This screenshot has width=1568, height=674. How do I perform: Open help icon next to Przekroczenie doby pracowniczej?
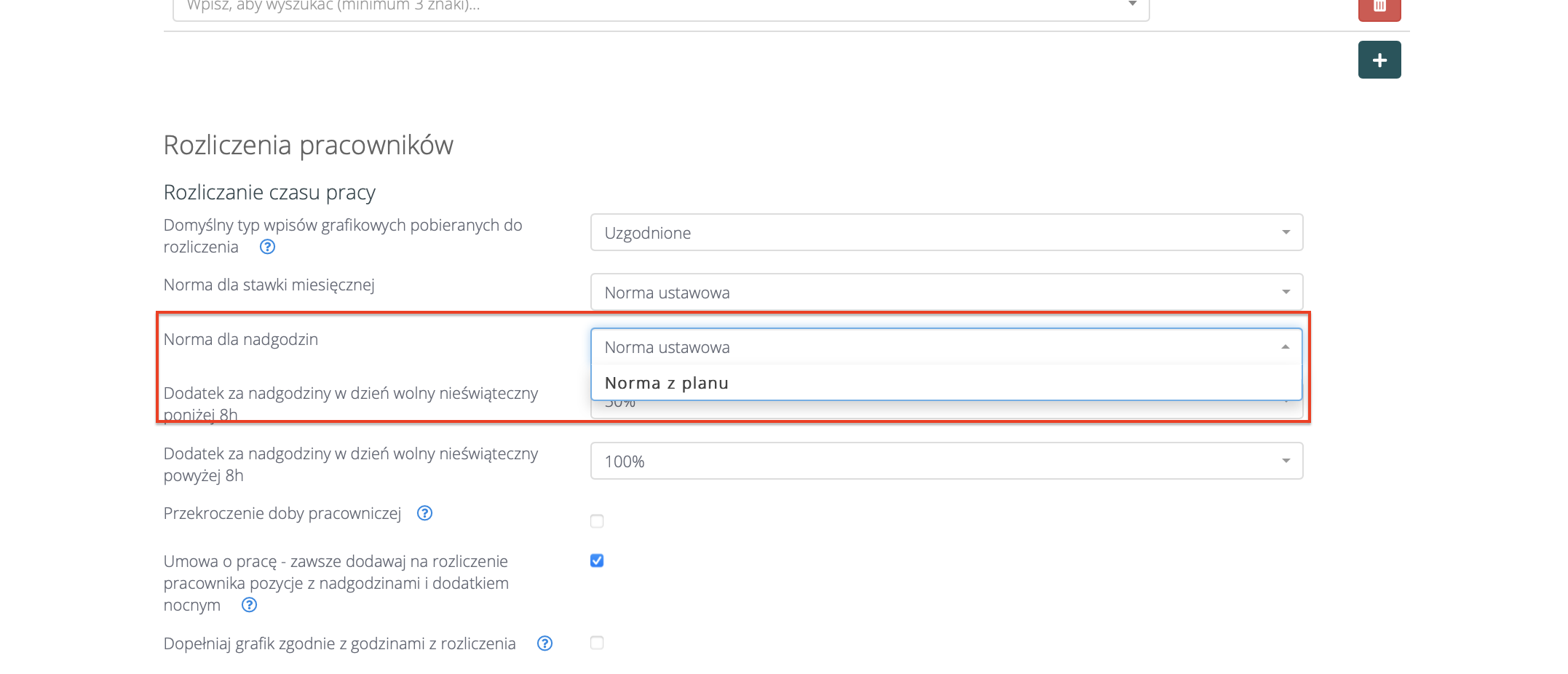click(424, 513)
